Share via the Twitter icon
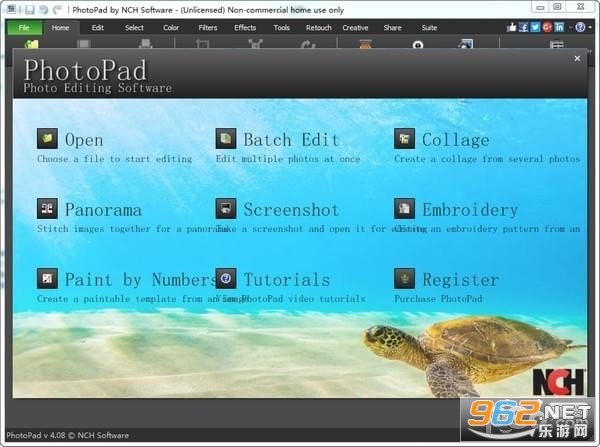This screenshot has height=447, width=600. pos(535,27)
